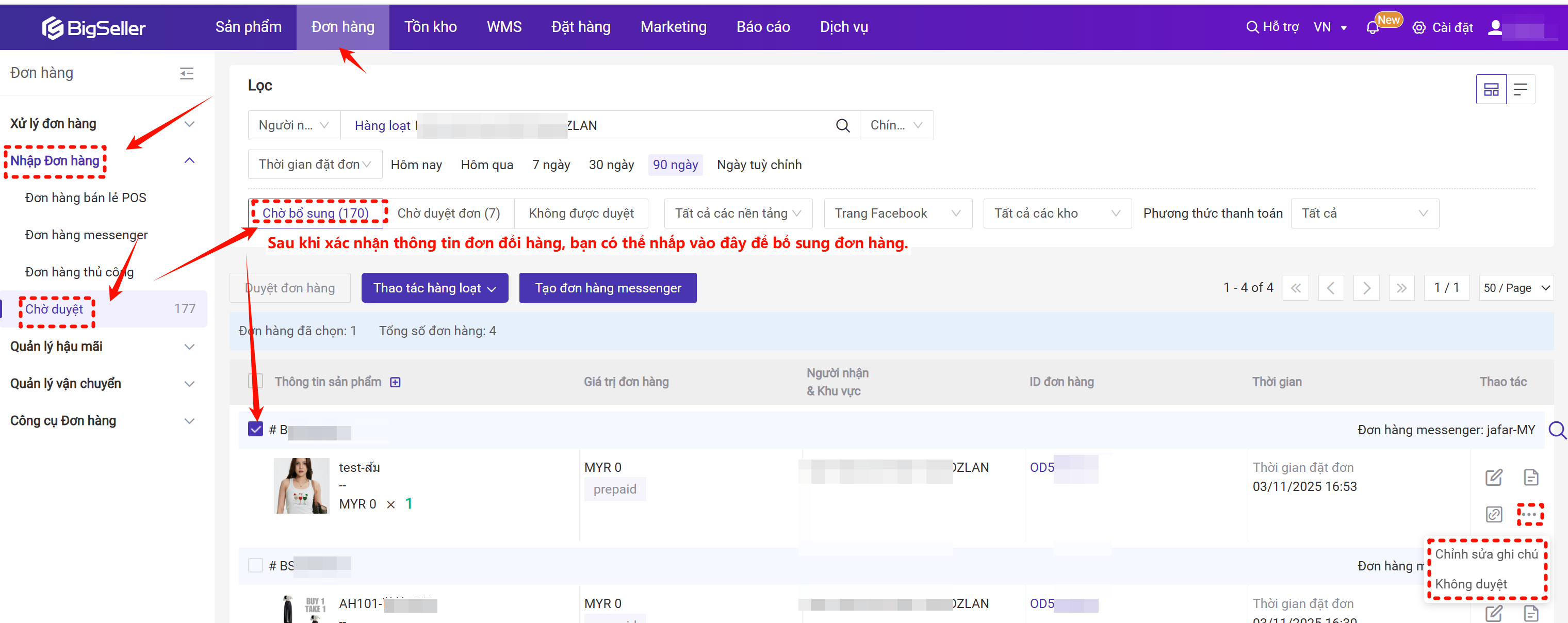Image resolution: width=1568 pixels, height=623 pixels.
Task: Switch to list layout view icon
Action: coord(1521,90)
